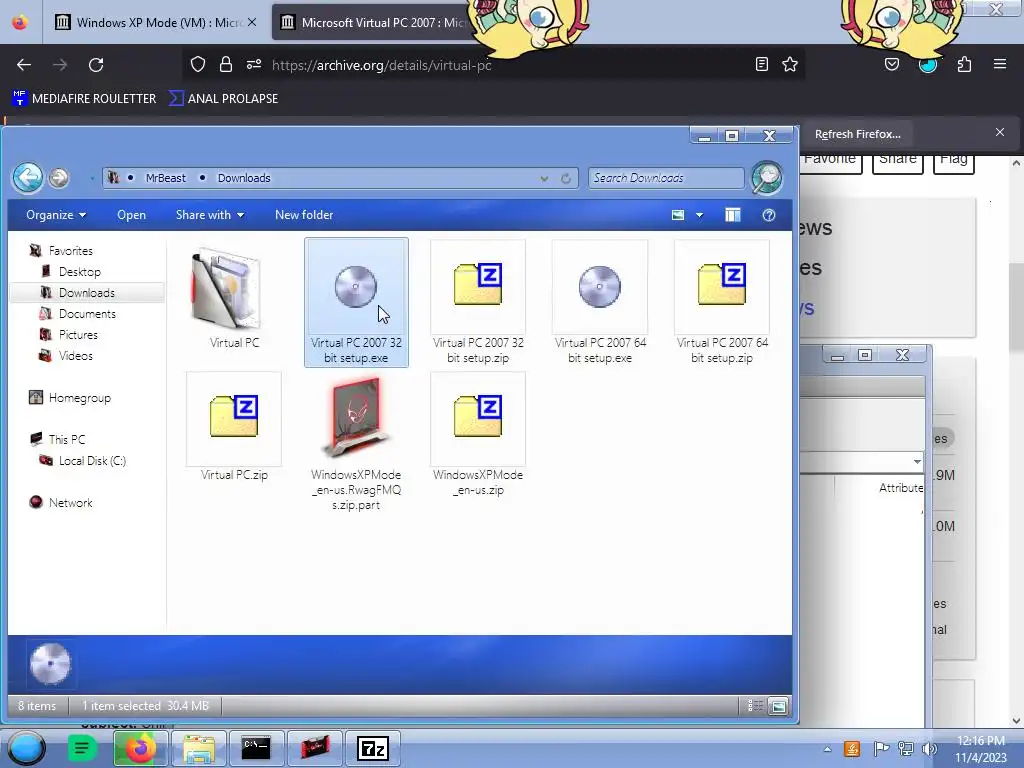Click the Windows Start orb

click(26, 748)
